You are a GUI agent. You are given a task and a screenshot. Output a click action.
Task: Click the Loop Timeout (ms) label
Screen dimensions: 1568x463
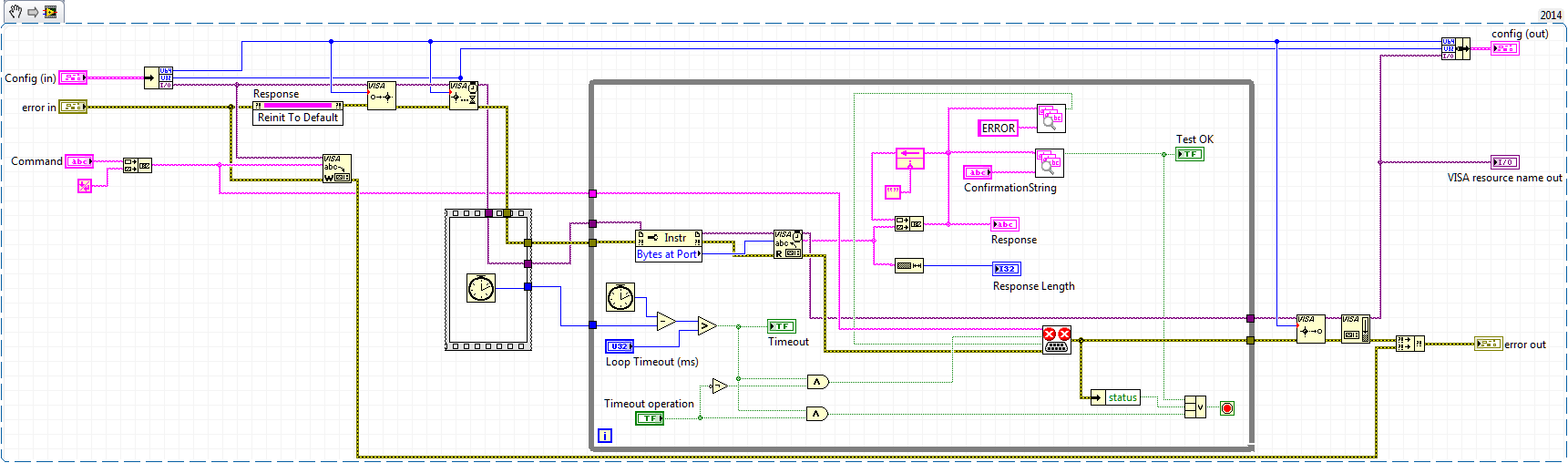[652, 362]
